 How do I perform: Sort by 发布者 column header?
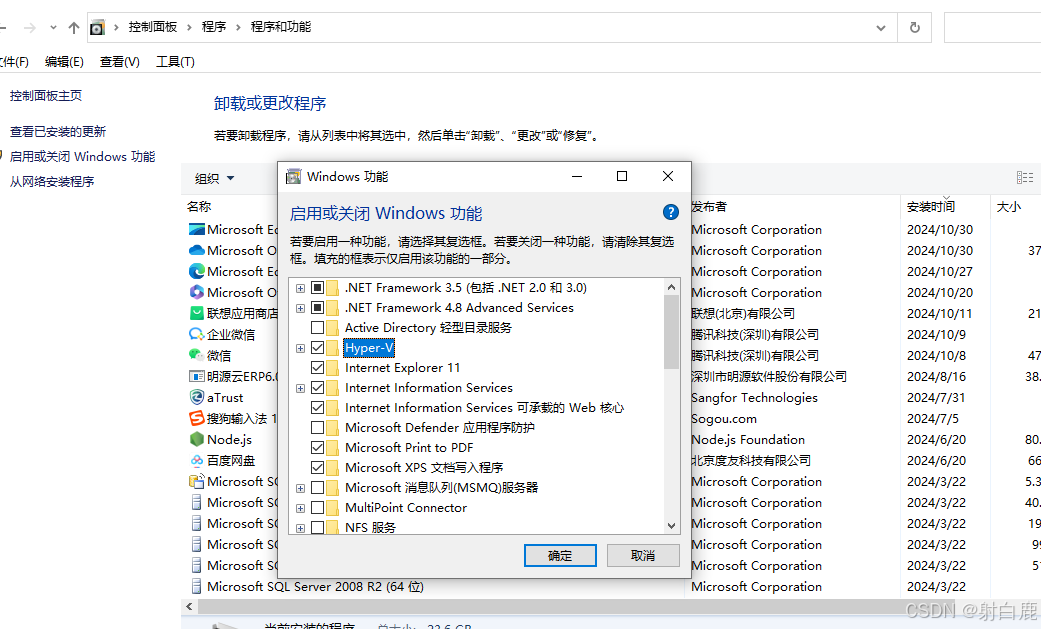click(x=709, y=207)
